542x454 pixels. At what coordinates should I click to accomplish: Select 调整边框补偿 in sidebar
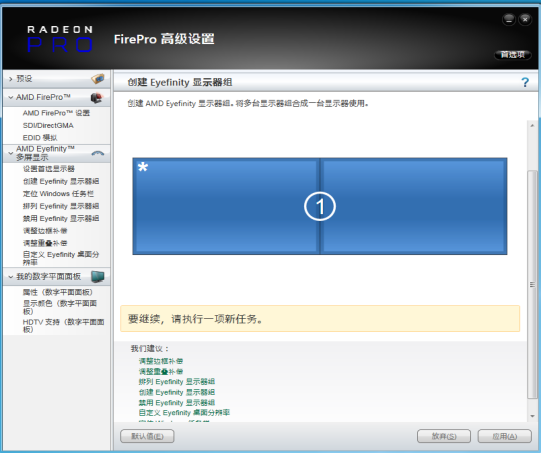coord(45,231)
